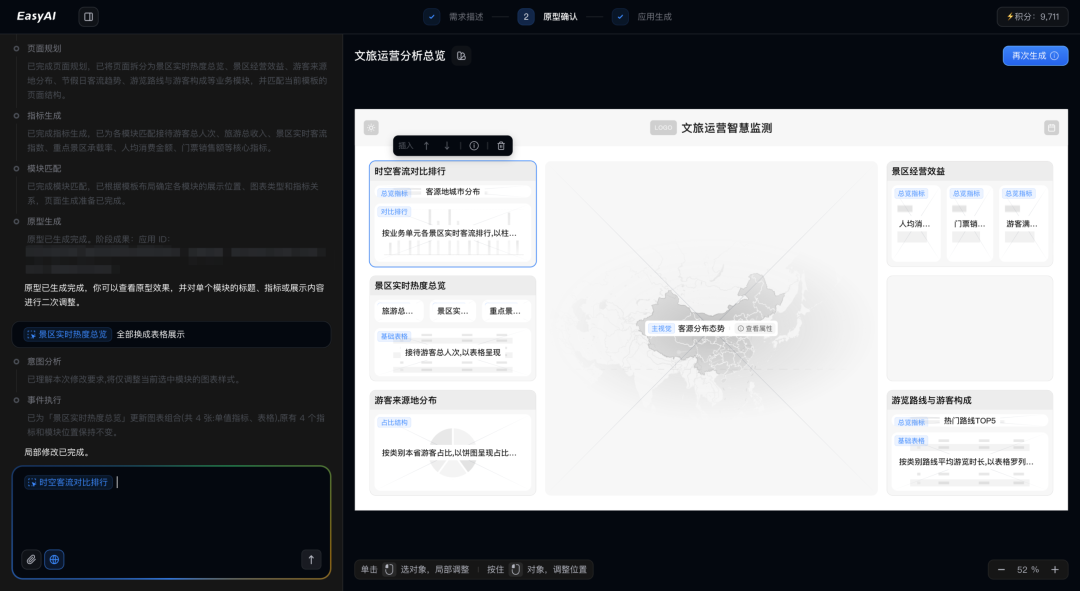Click the 原型生成 step heading

click(x=44, y=221)
